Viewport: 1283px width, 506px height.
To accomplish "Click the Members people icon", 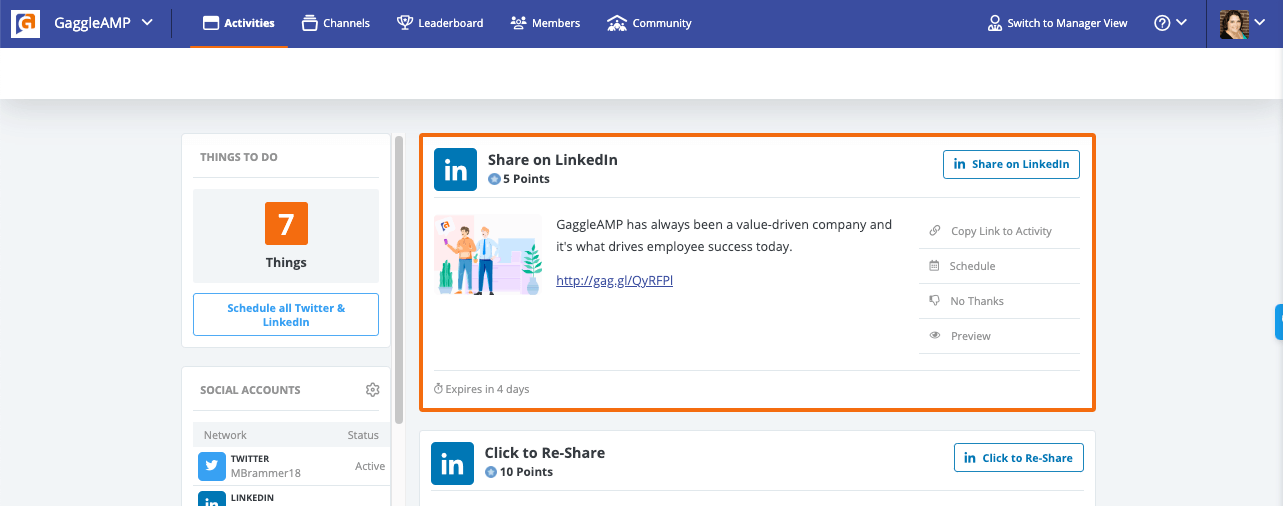I will click(x=518, y=23).
